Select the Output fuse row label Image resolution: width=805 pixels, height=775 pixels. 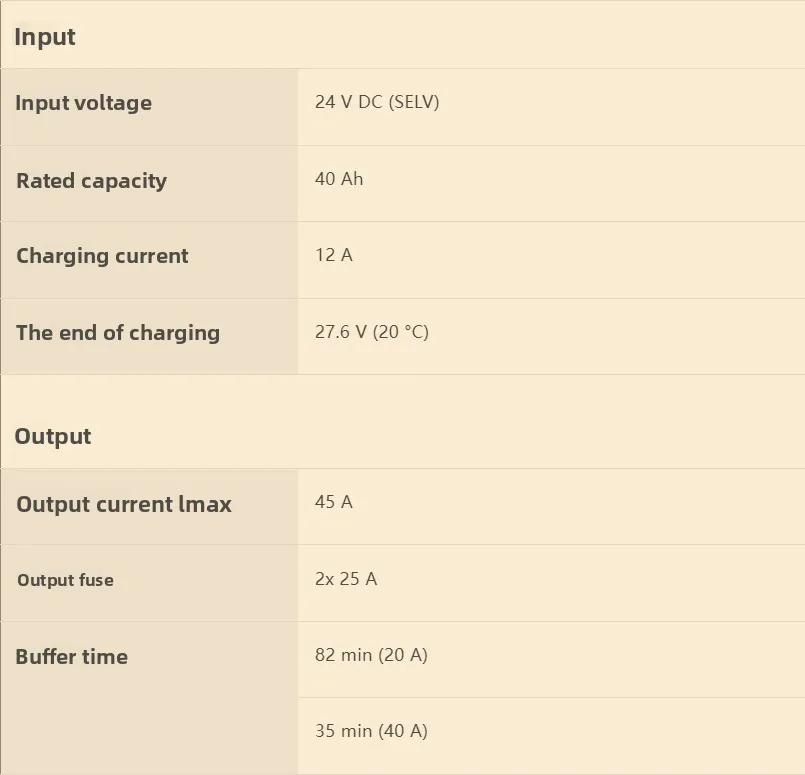[65, 580]
